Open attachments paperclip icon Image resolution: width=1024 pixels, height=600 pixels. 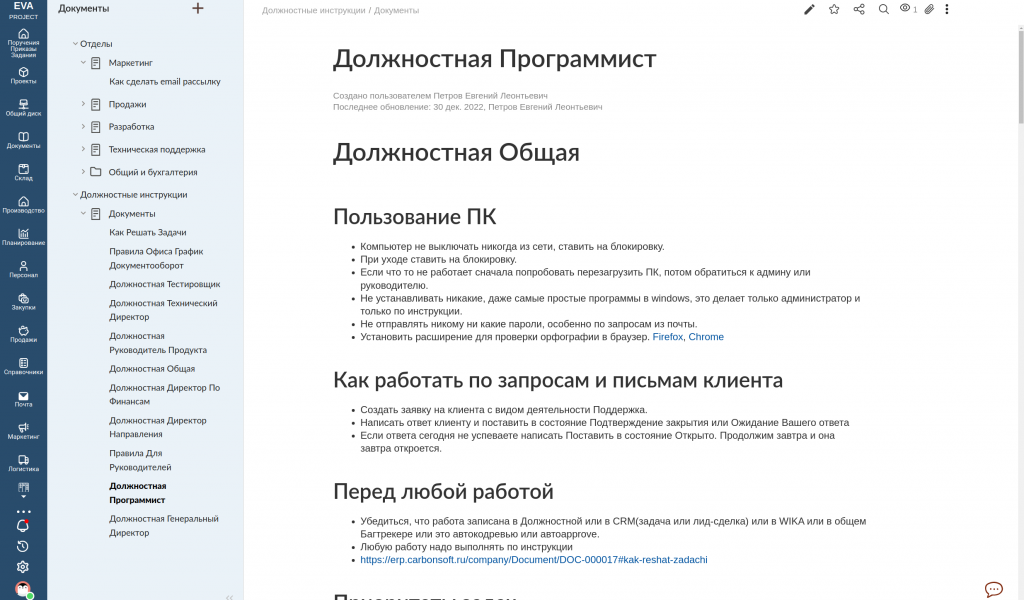pos(929,9)
